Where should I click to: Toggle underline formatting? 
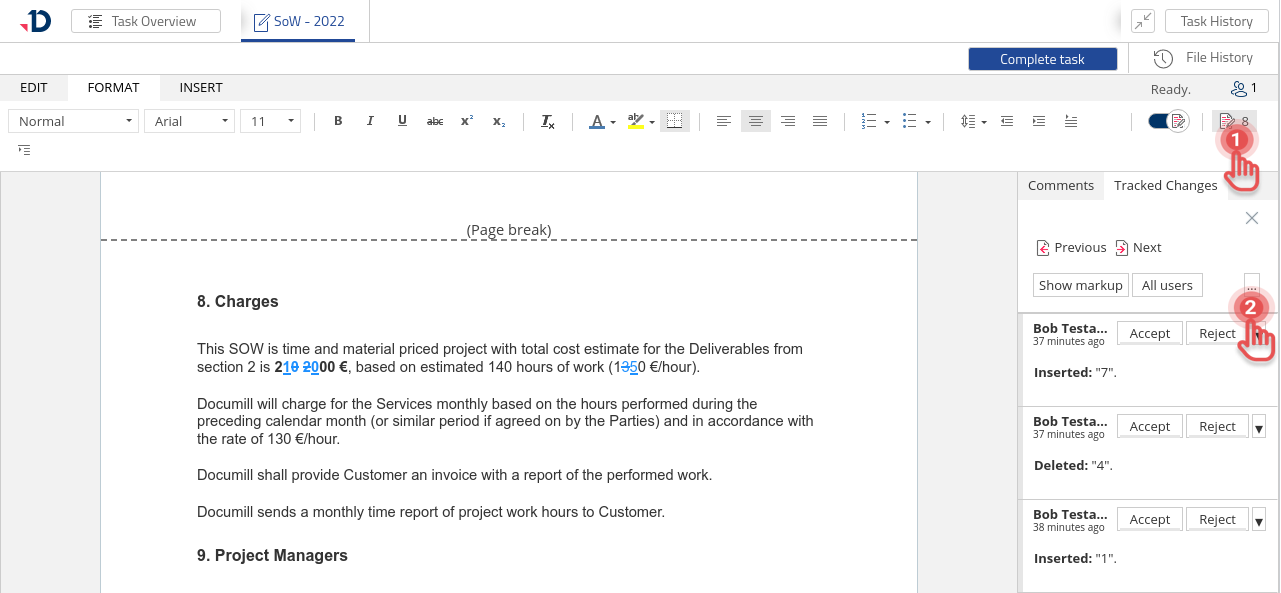pos(402,121)
